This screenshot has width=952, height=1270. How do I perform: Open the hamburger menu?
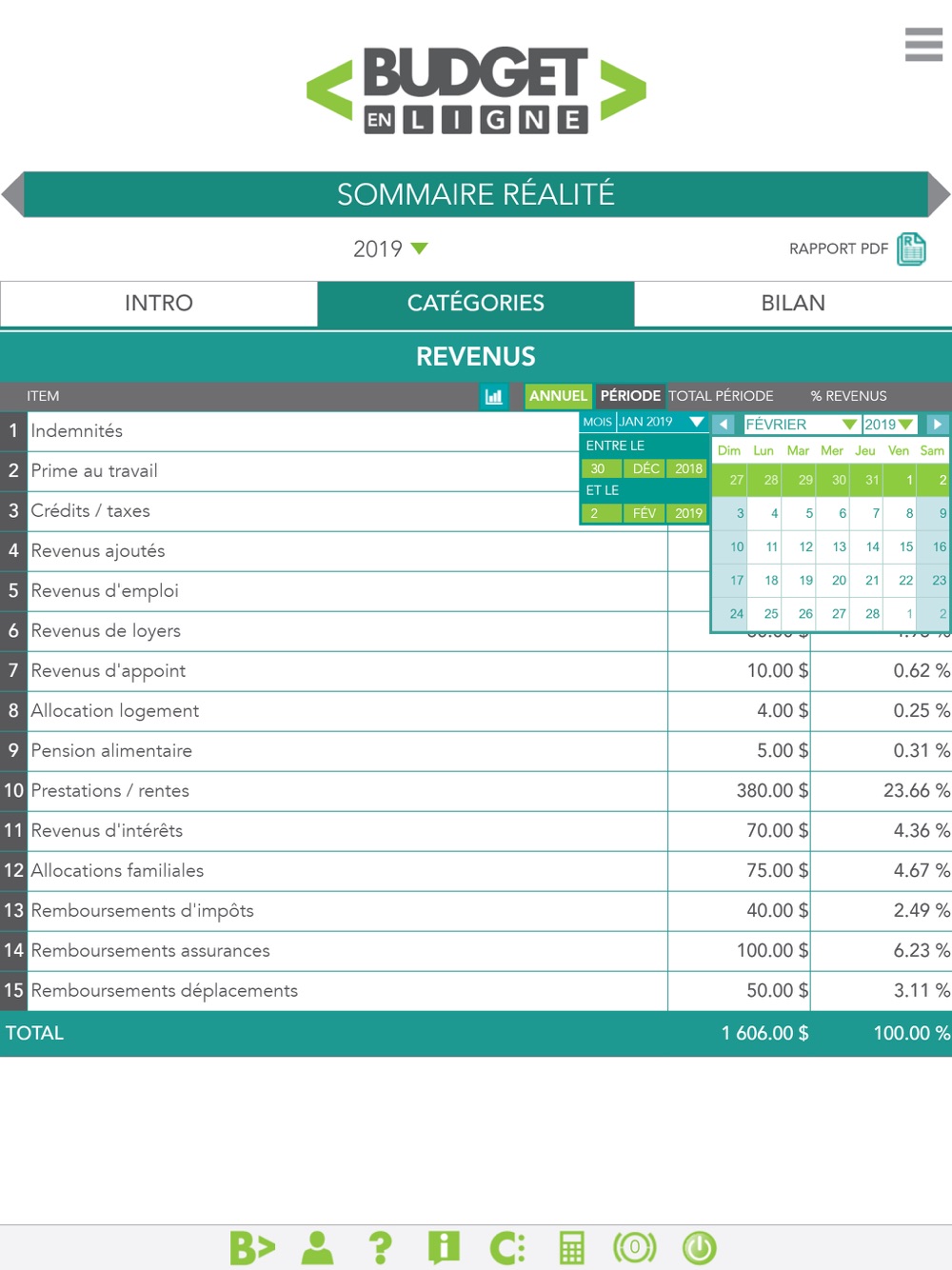pos(922,45)
